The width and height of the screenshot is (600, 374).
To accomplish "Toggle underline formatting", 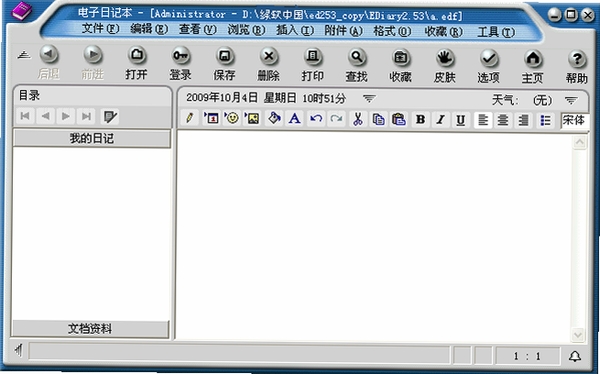I will point(461,120).
